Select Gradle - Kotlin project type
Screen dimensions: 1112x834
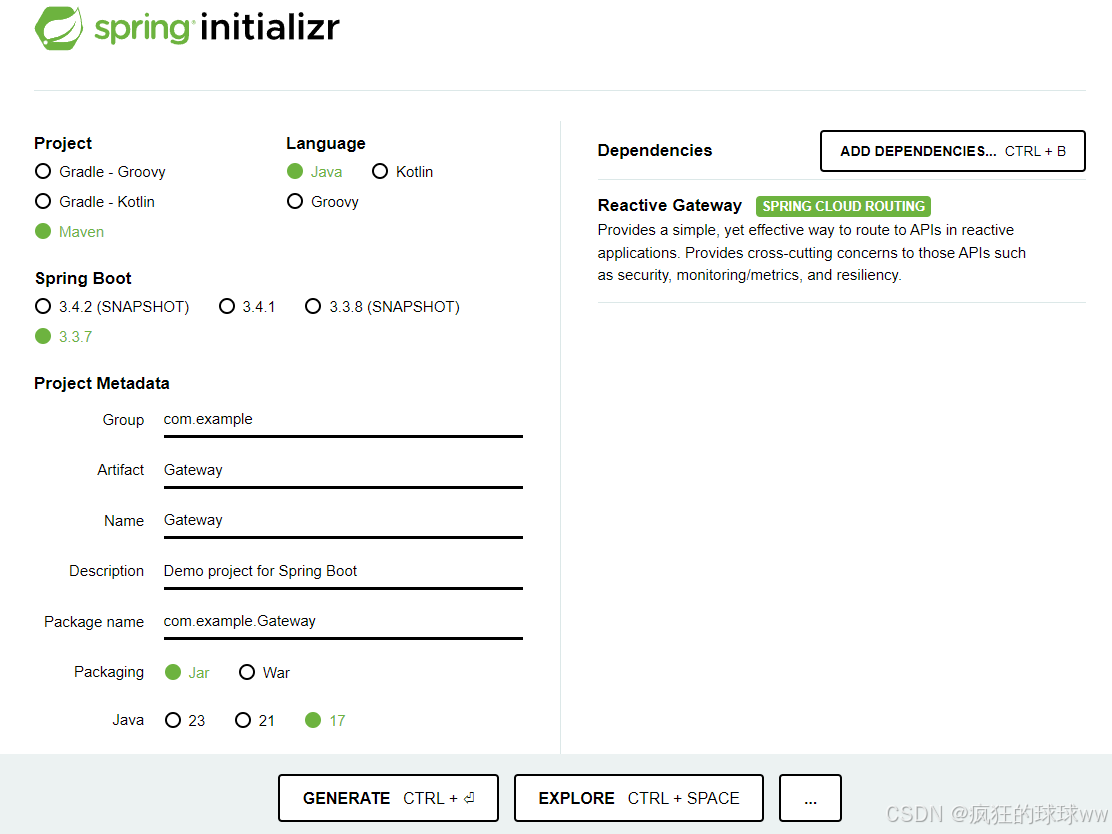pyautogui.click(x=42, y=201)
